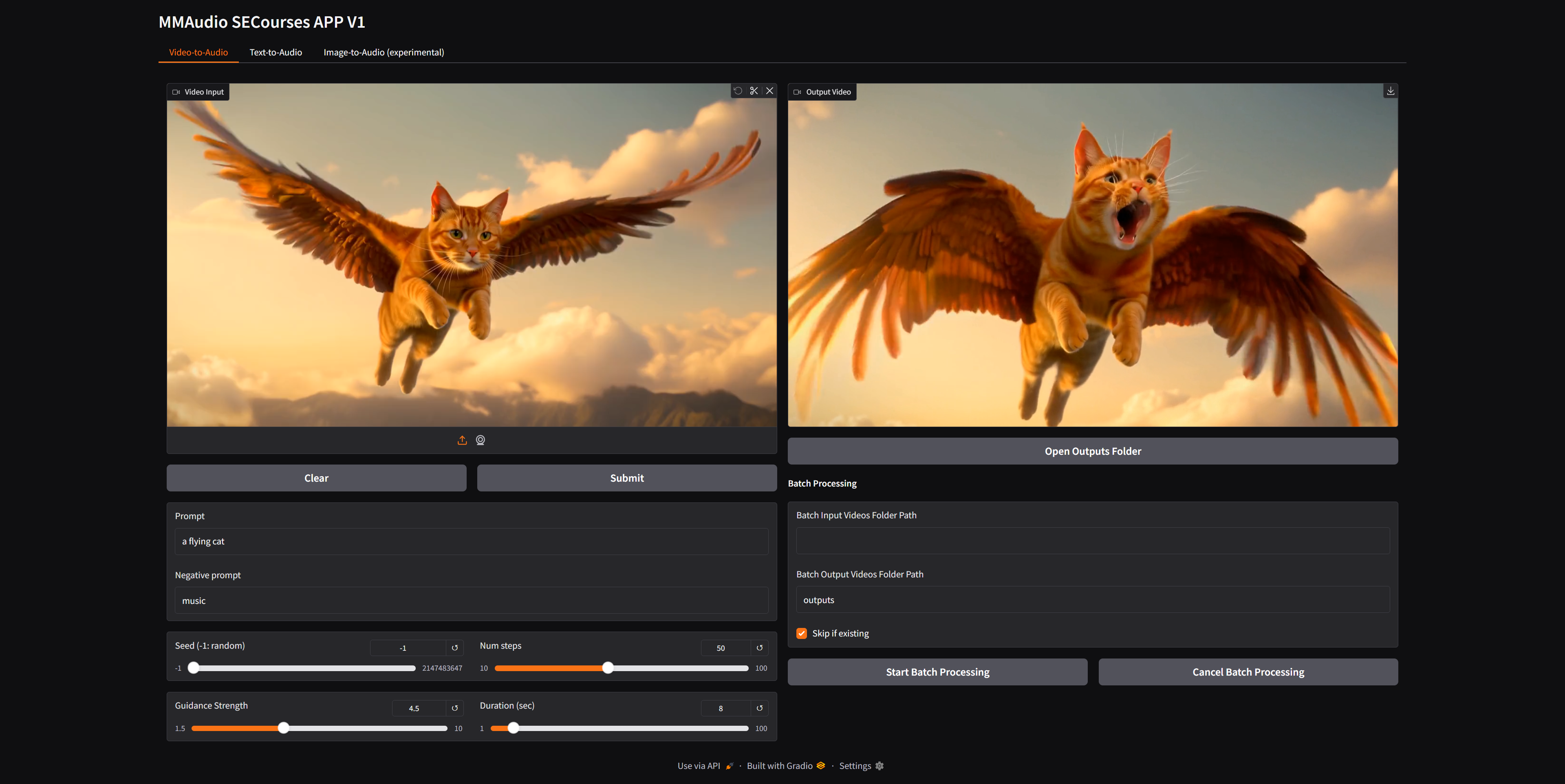Viewport: 1565px width, 784px height.
Task: Click the undo icon on Video Input
Action: (738, 91)
